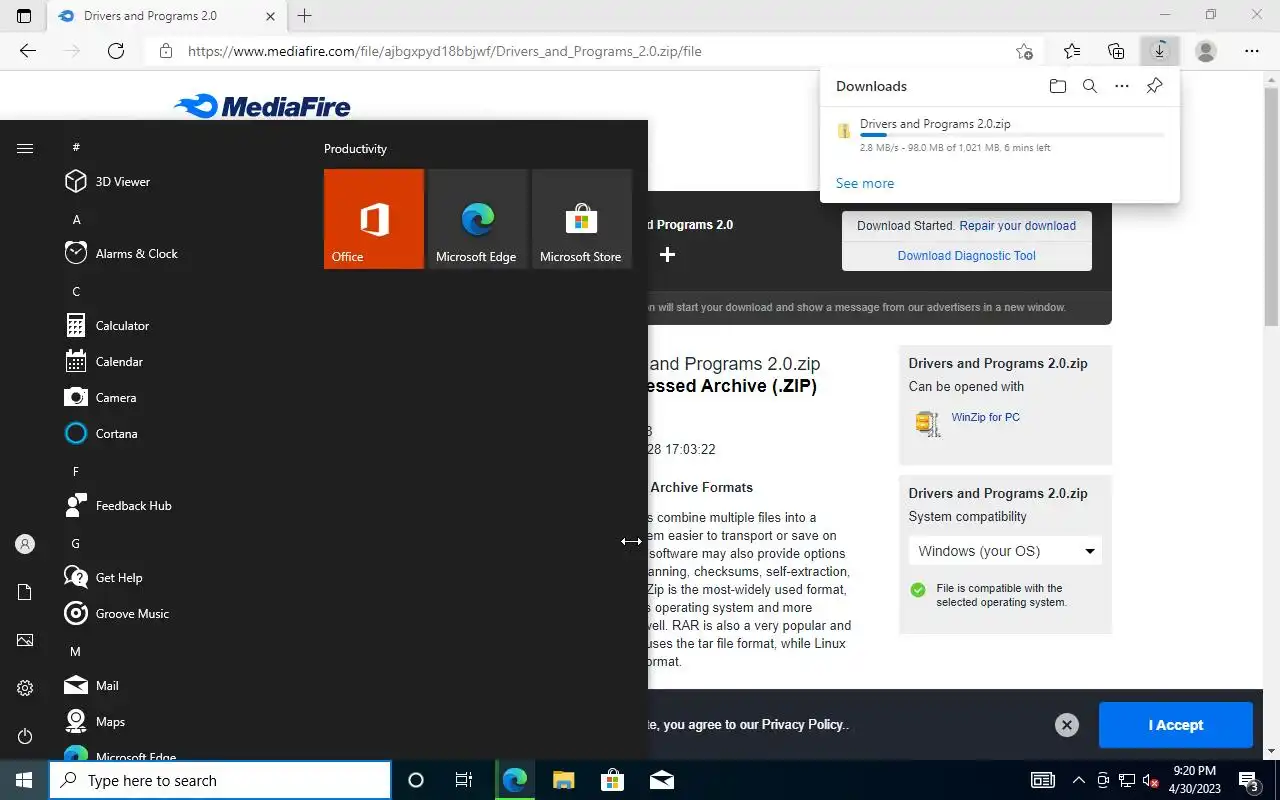1280x800 pixels.
Task: Click the Office tile
Action: click(374, 219)
